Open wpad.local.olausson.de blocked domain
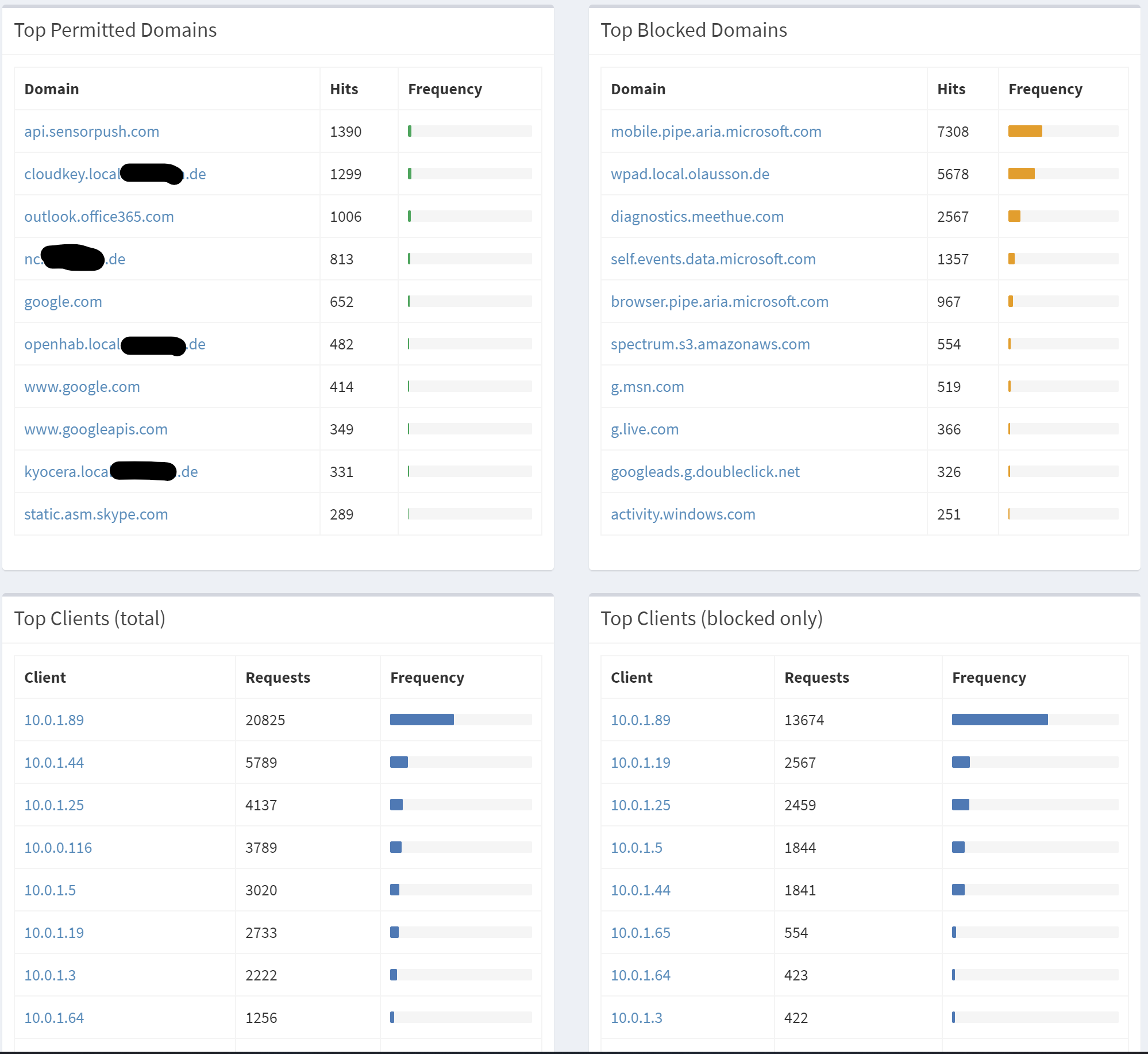The height and width of the screenshot is (1054, 1148). [x=689, y=174]
